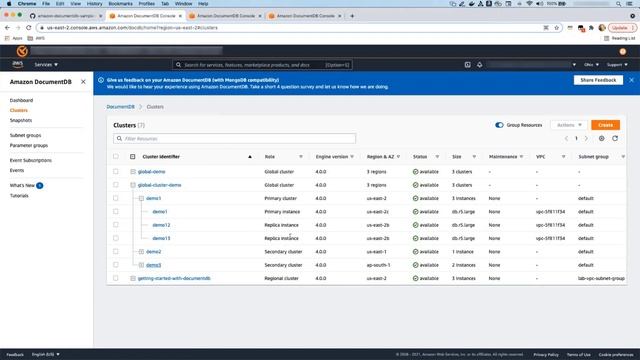The height and width of the screenshot is (360, 640).
Task: Open the Bookmarks menu in menu bar
Action: point(120,4)
